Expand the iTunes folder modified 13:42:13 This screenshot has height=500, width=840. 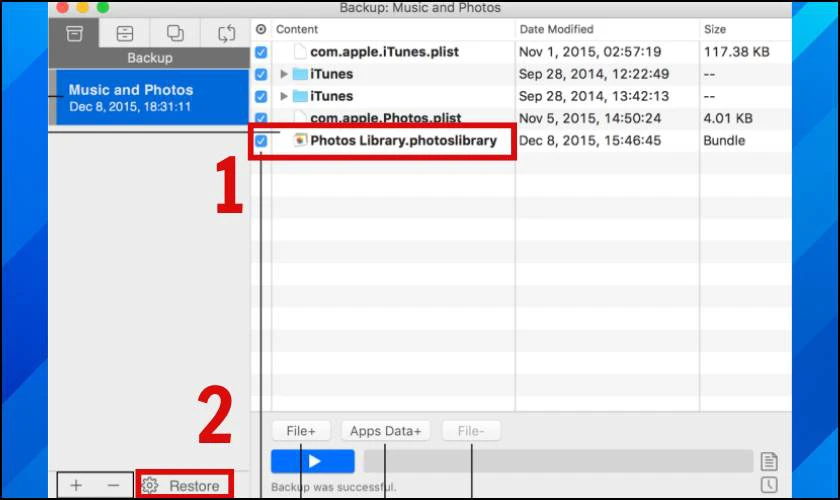(x=284, y=96)
